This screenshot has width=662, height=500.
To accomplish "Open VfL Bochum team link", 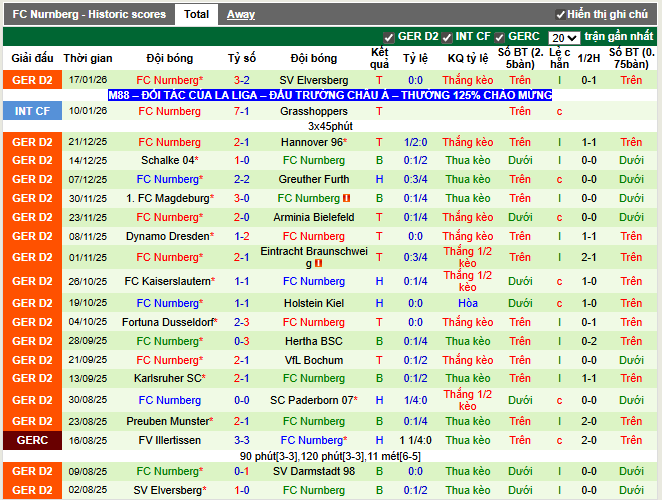I will point(314,360).
